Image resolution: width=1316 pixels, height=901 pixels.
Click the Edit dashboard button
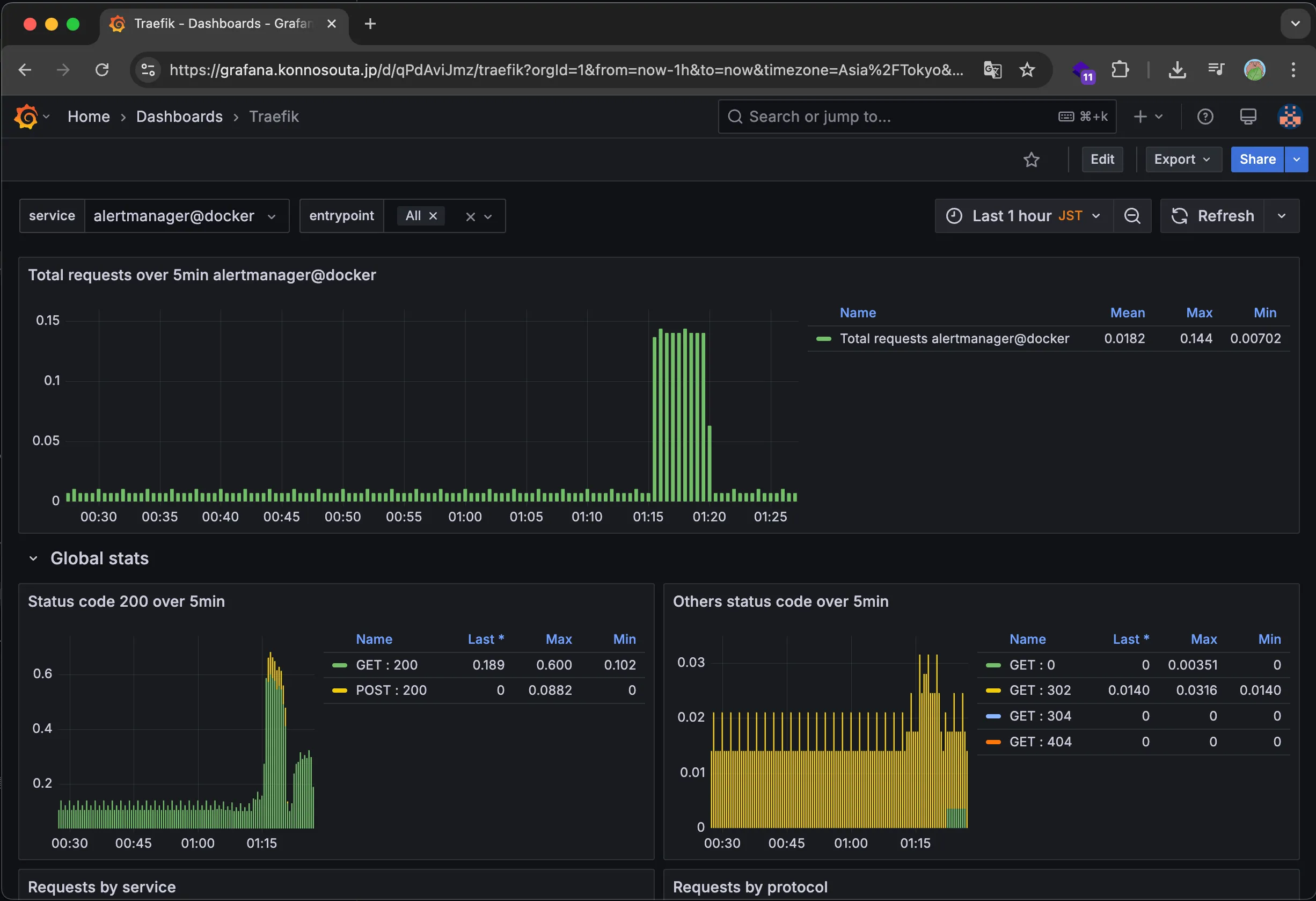[x=1102, y=160]
